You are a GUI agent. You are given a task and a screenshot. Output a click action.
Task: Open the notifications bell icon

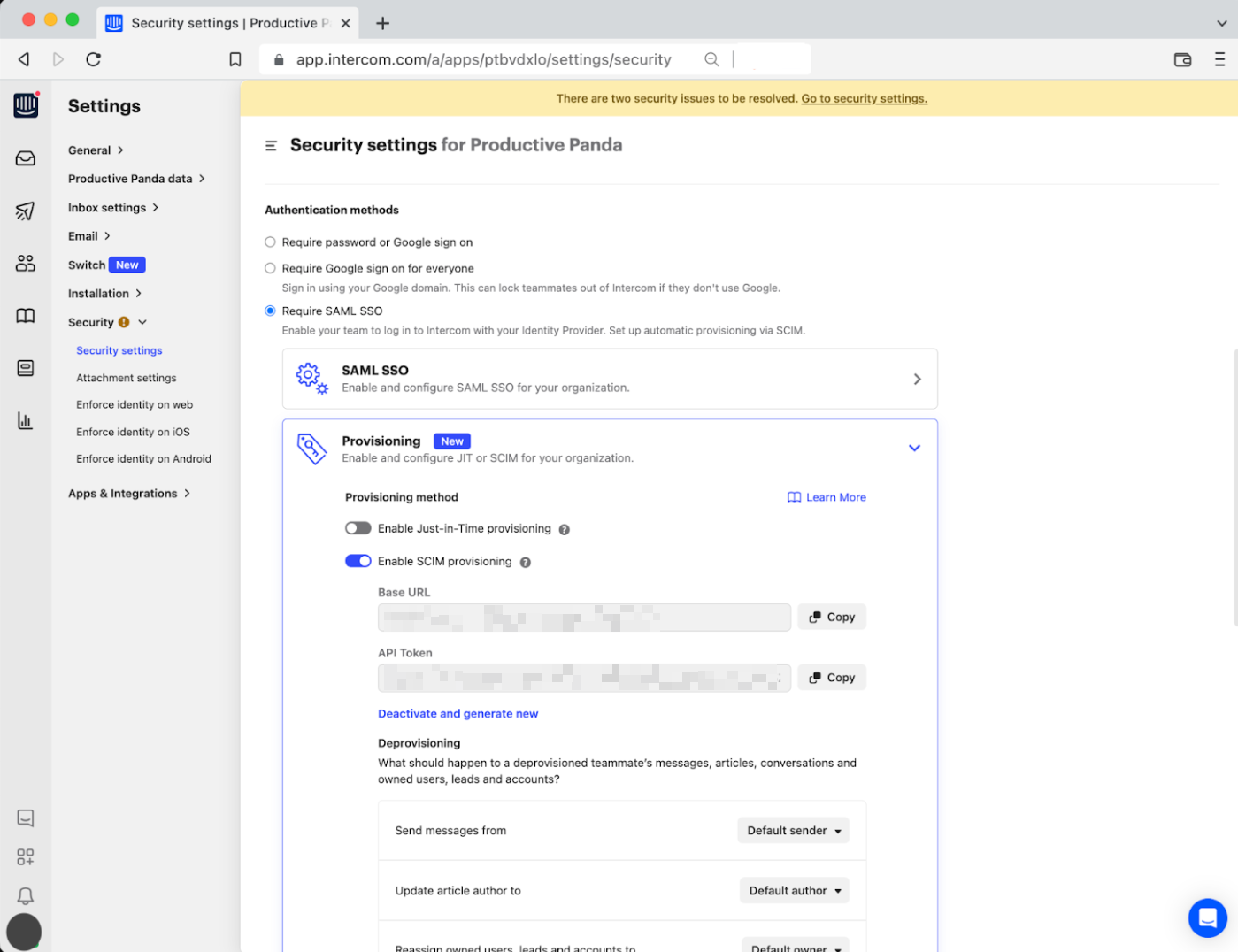tap(26, 895)
